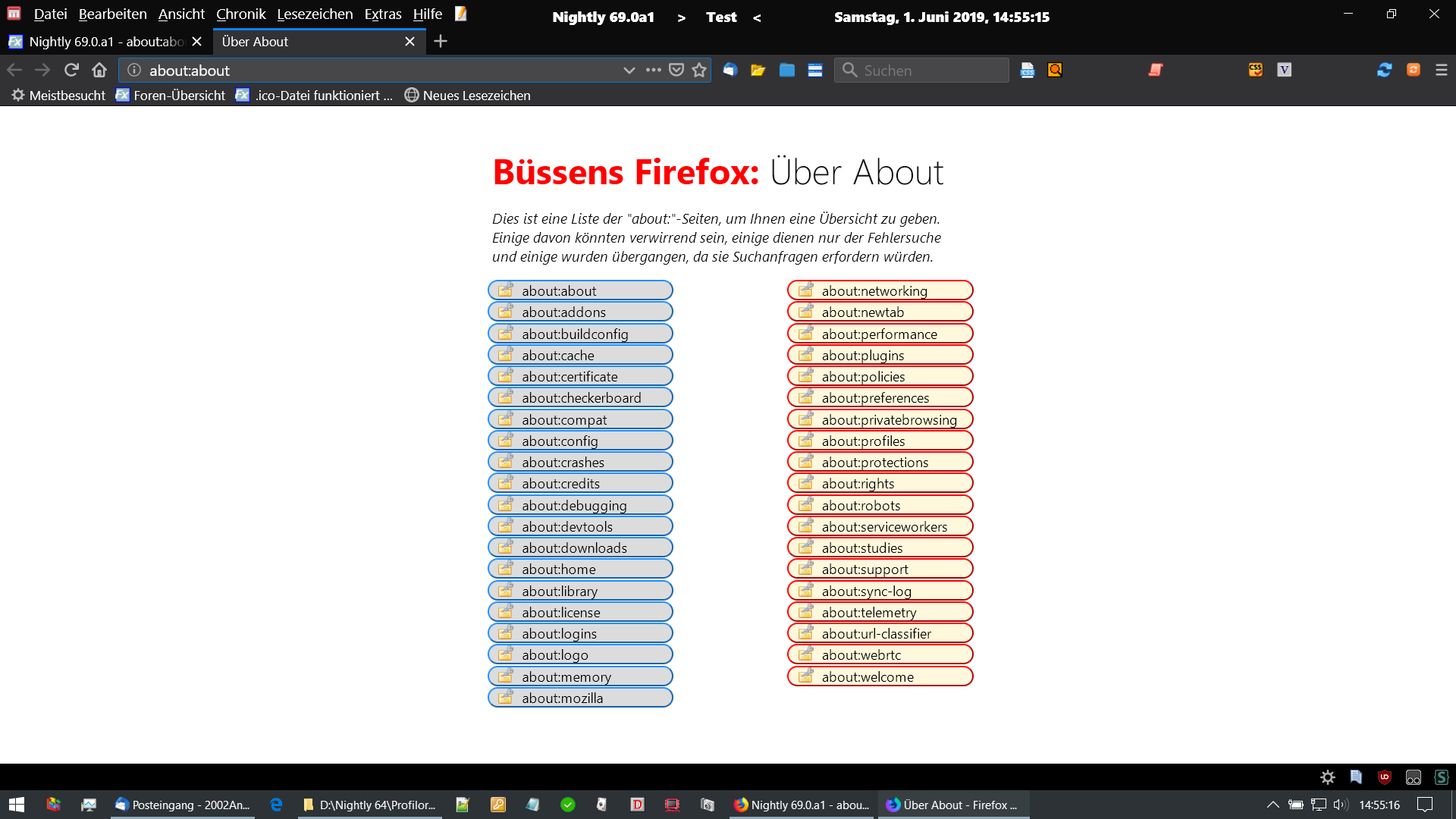1456x819 pixels.
Task: Open about:telemetry link
Action: (x=869, y=612)
